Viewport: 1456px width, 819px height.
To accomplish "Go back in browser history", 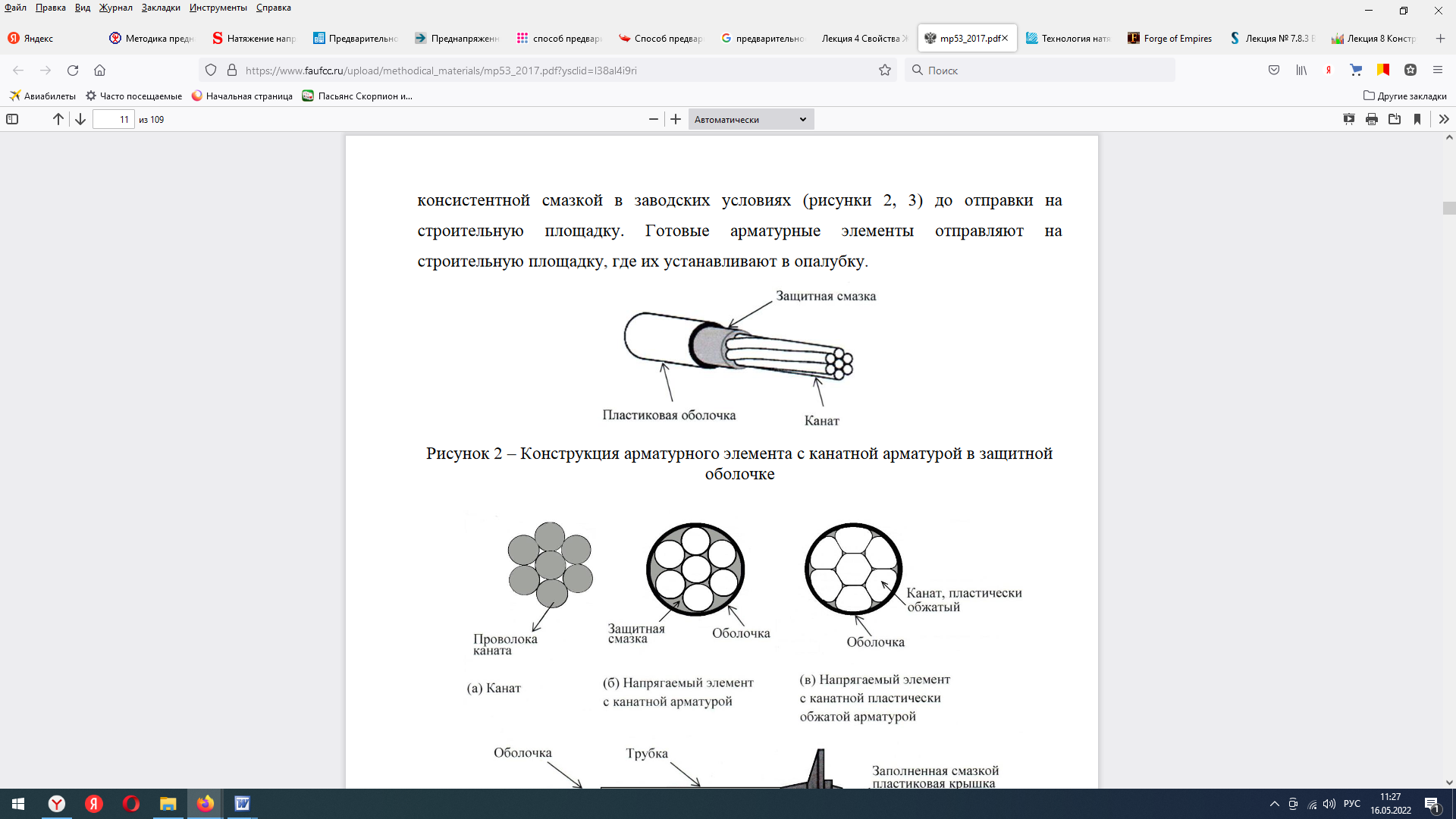I will [18, 71].
